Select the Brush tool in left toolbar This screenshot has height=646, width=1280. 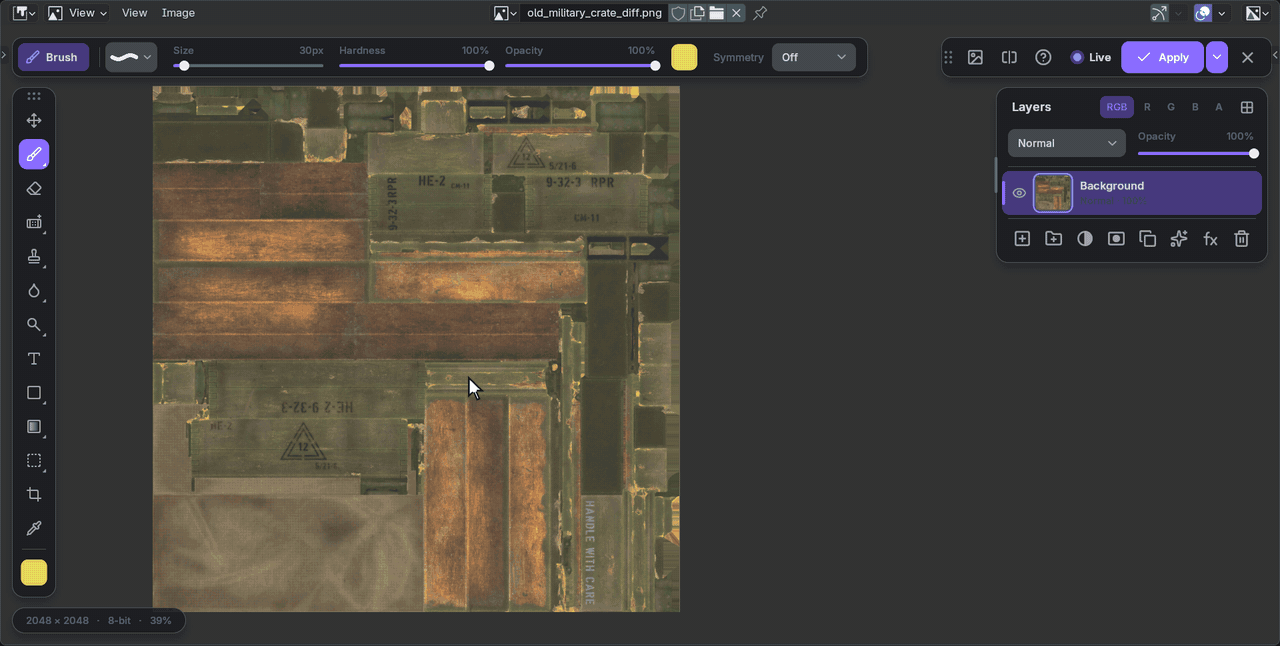(34, 155)
